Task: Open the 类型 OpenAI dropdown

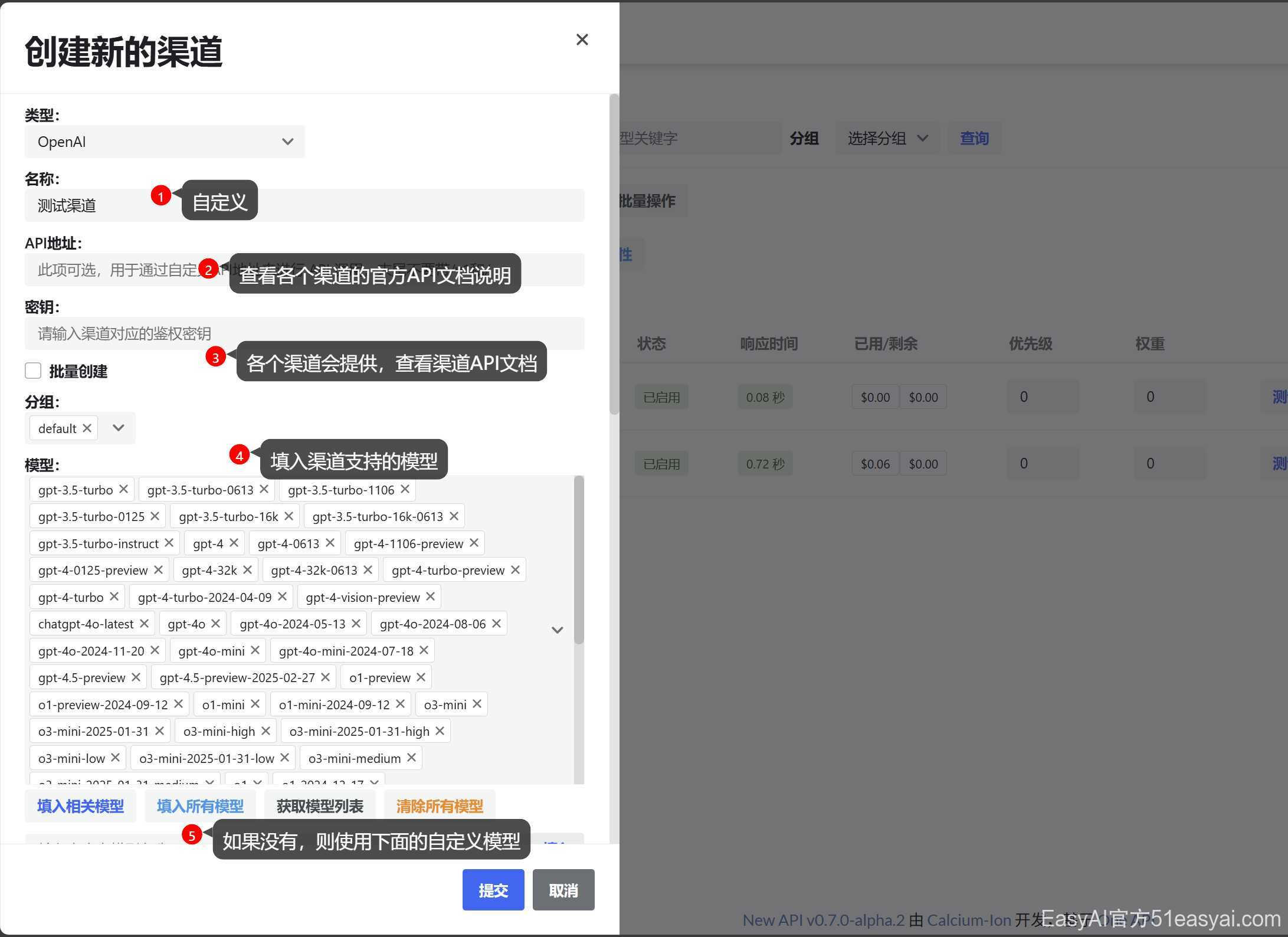Action: click(165, 142)
